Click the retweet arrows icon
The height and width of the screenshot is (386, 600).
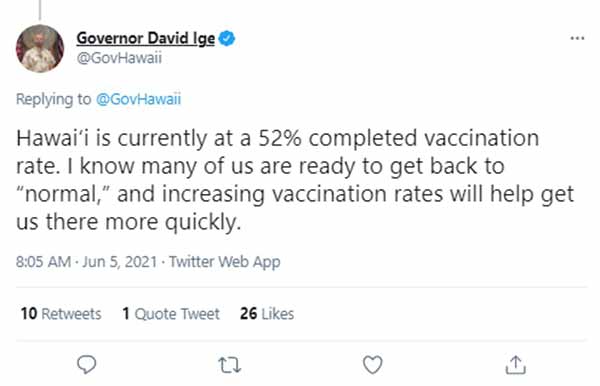(x=230, y=365)
